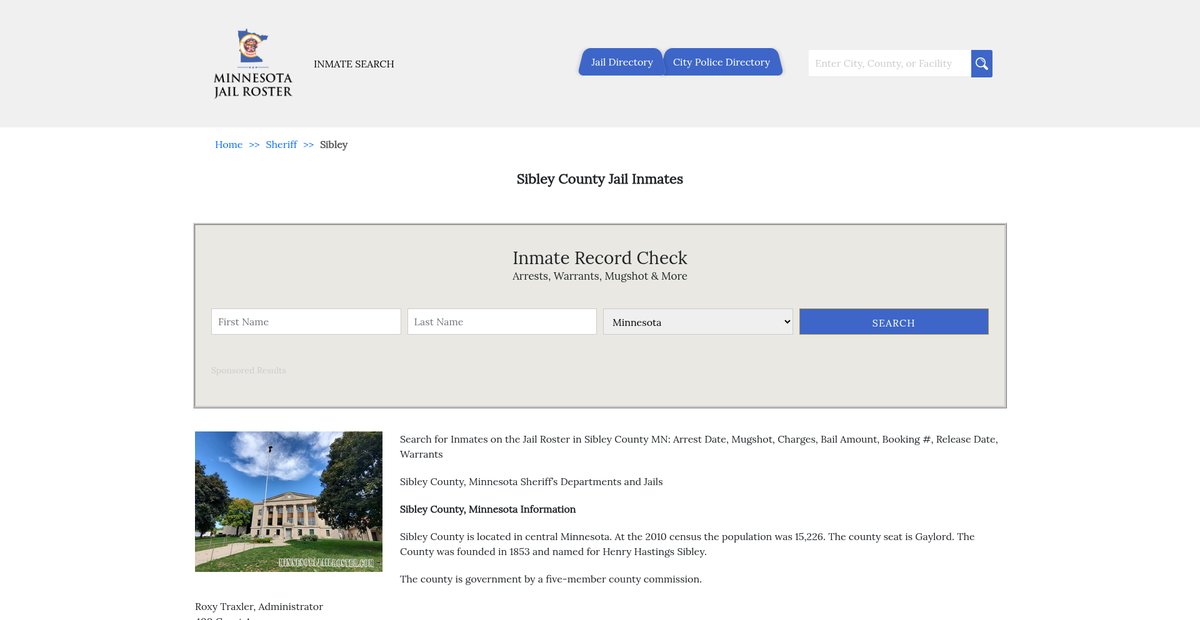Click the Inmate Record Check heading
This screenshot has width=1200, height=620.
600,258
